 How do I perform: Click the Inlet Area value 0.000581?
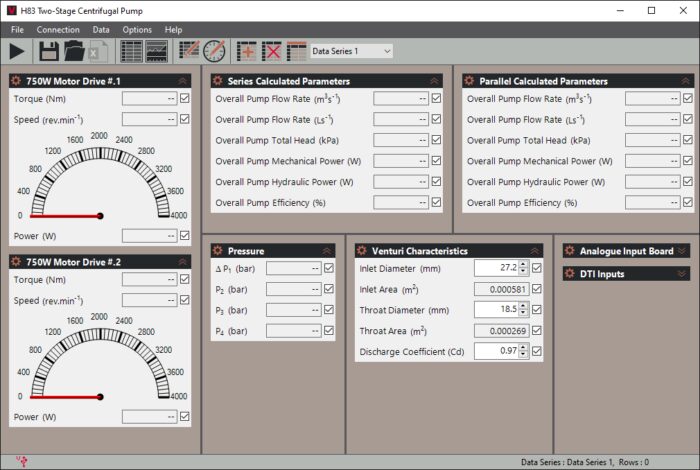tap(501, 289)
